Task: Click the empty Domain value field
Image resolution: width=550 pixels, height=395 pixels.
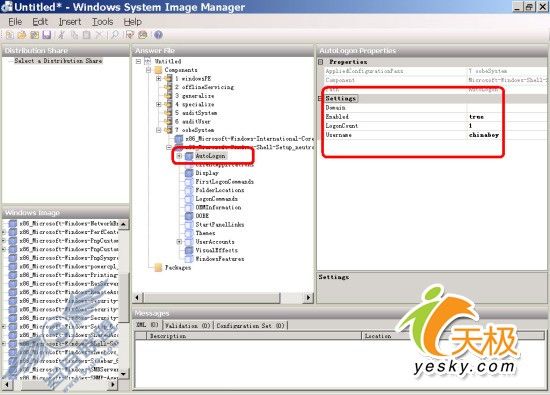Action: point(507,107)
